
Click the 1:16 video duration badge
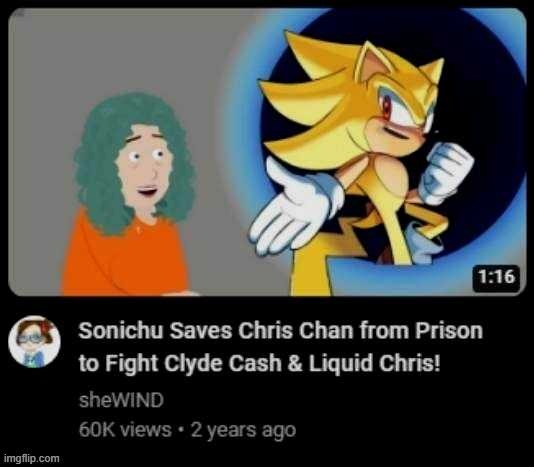click(x=497, y=276)
